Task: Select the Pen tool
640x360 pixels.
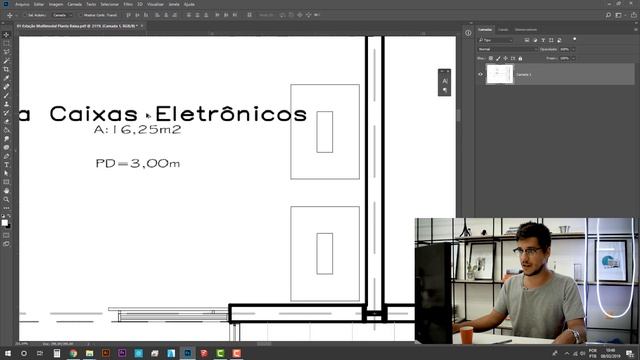Action: pos(6,156)
